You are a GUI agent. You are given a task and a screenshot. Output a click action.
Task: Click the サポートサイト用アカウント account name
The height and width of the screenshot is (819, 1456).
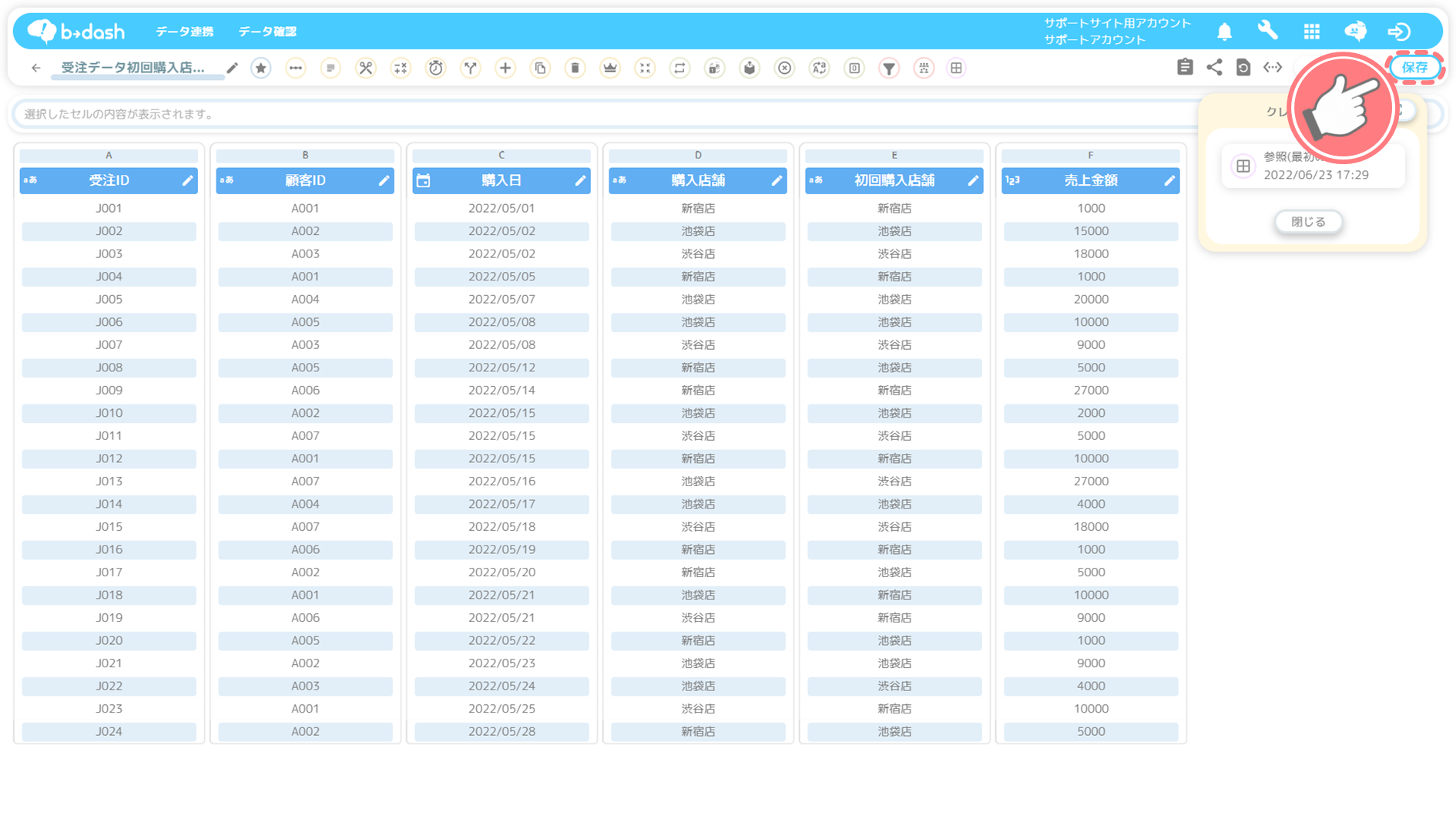click(1117, 23)
